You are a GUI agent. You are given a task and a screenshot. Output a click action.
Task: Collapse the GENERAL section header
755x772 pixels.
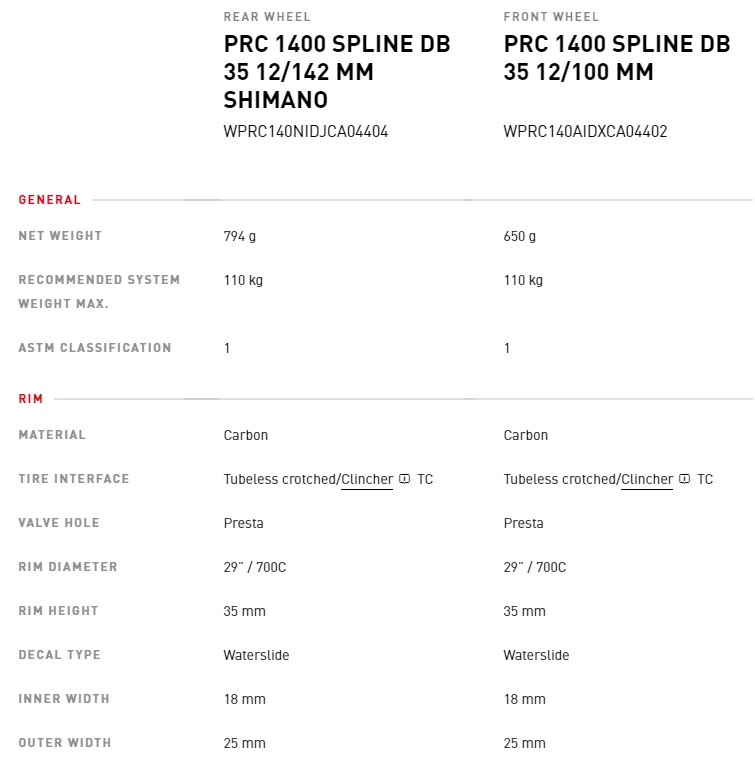pos(50,200)
